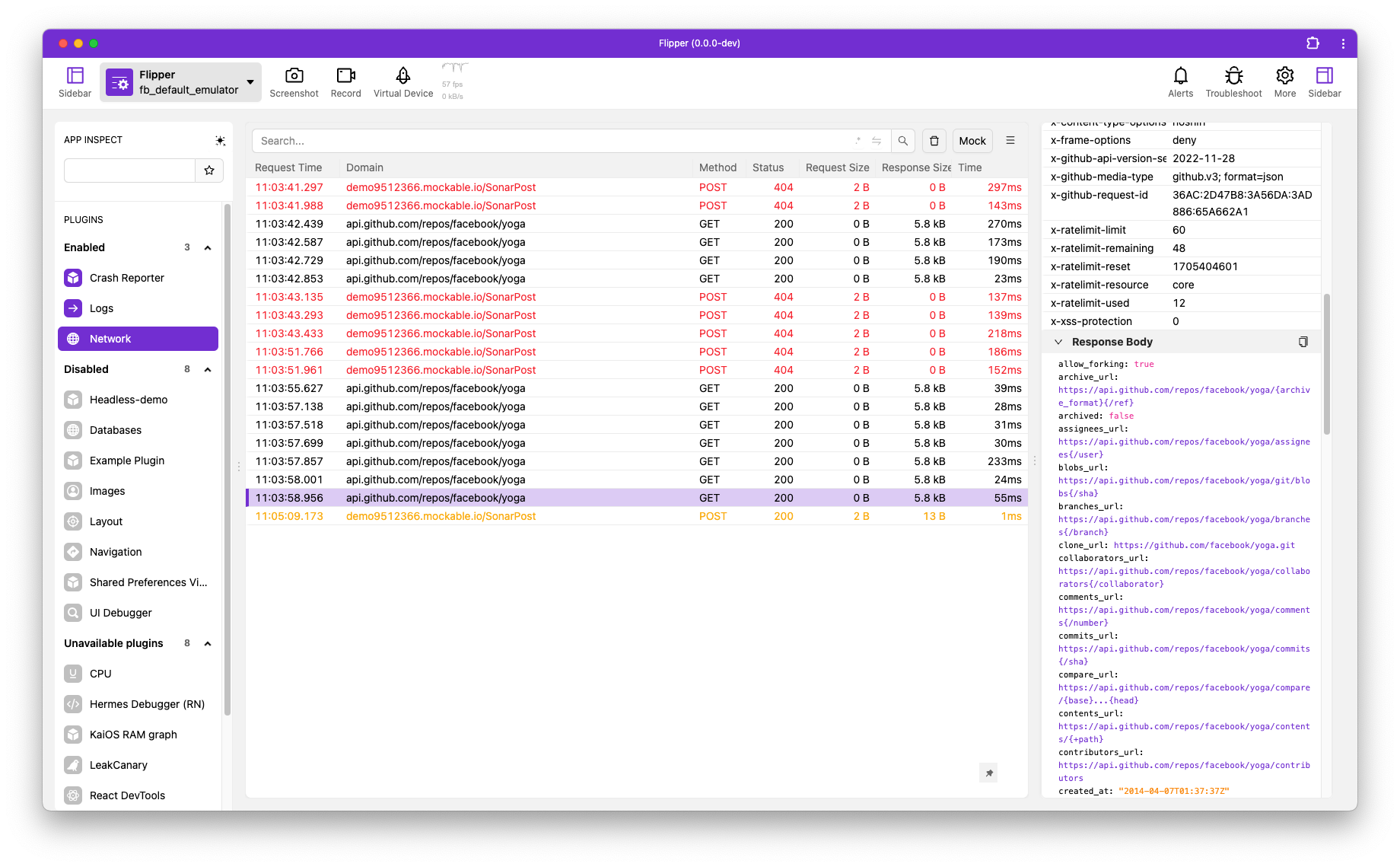The width and height of the screenshot is (1400, 867).
Task: Select Example Plugin entry
Action: [x=138, y=461]
